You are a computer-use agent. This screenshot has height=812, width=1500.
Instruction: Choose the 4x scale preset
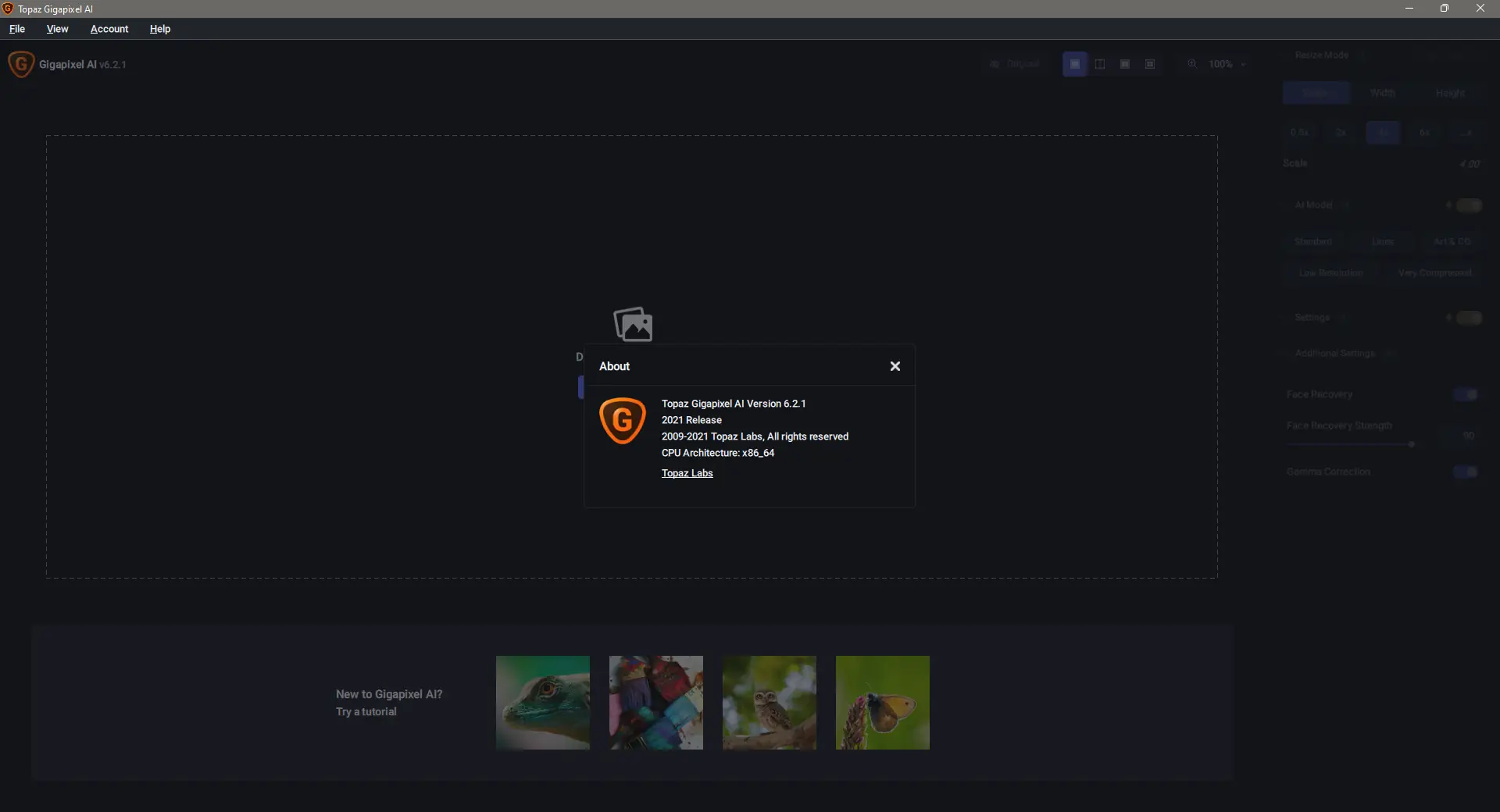1384,133
